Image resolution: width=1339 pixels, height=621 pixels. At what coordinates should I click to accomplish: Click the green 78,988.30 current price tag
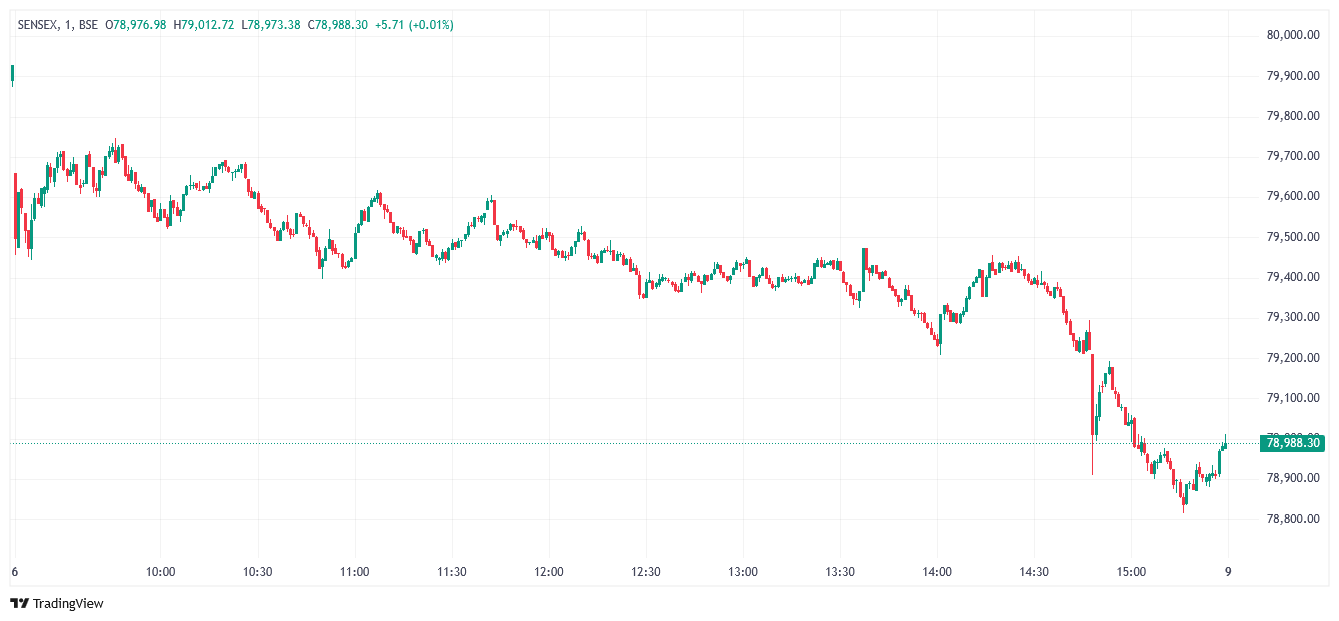(x=1293, y=443)
